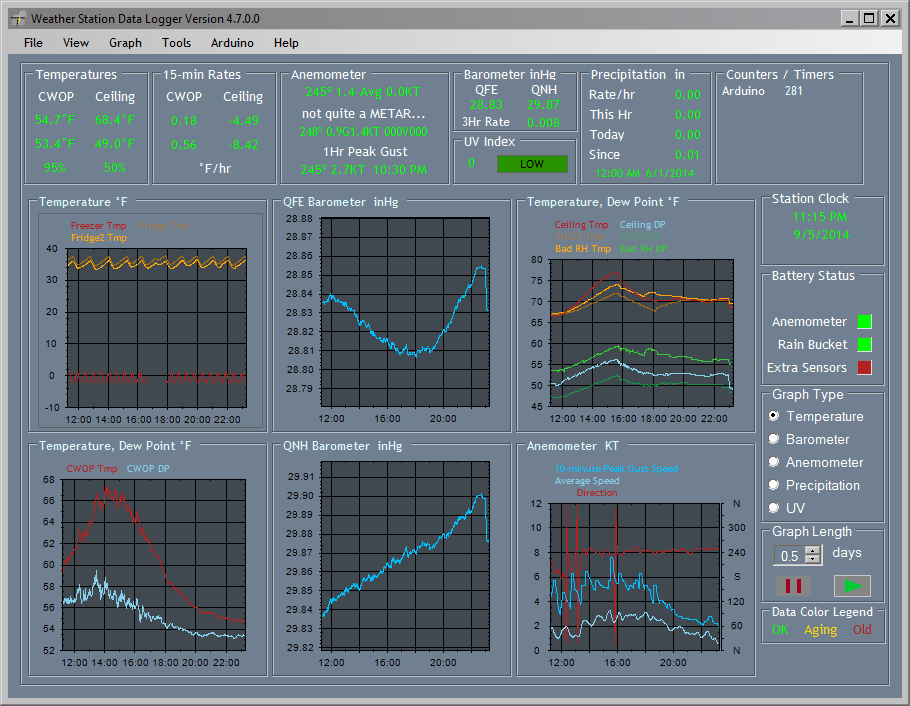910x706 pixels.
Task: Open the Tools menu
Action: (x=176, y=43)
